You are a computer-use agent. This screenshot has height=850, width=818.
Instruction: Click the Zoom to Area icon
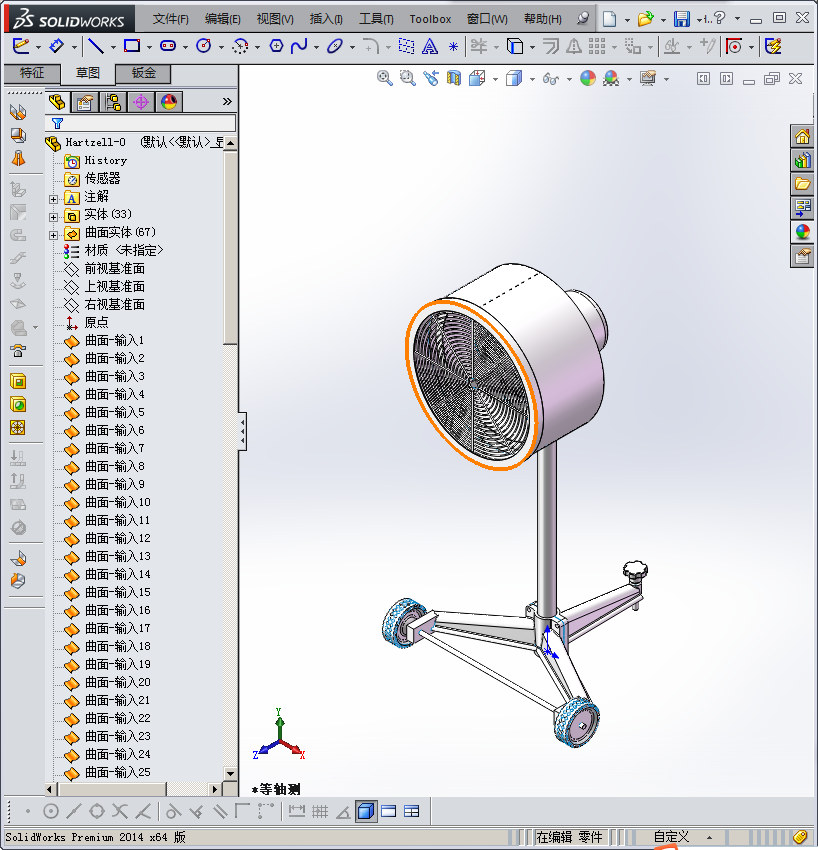408,78
